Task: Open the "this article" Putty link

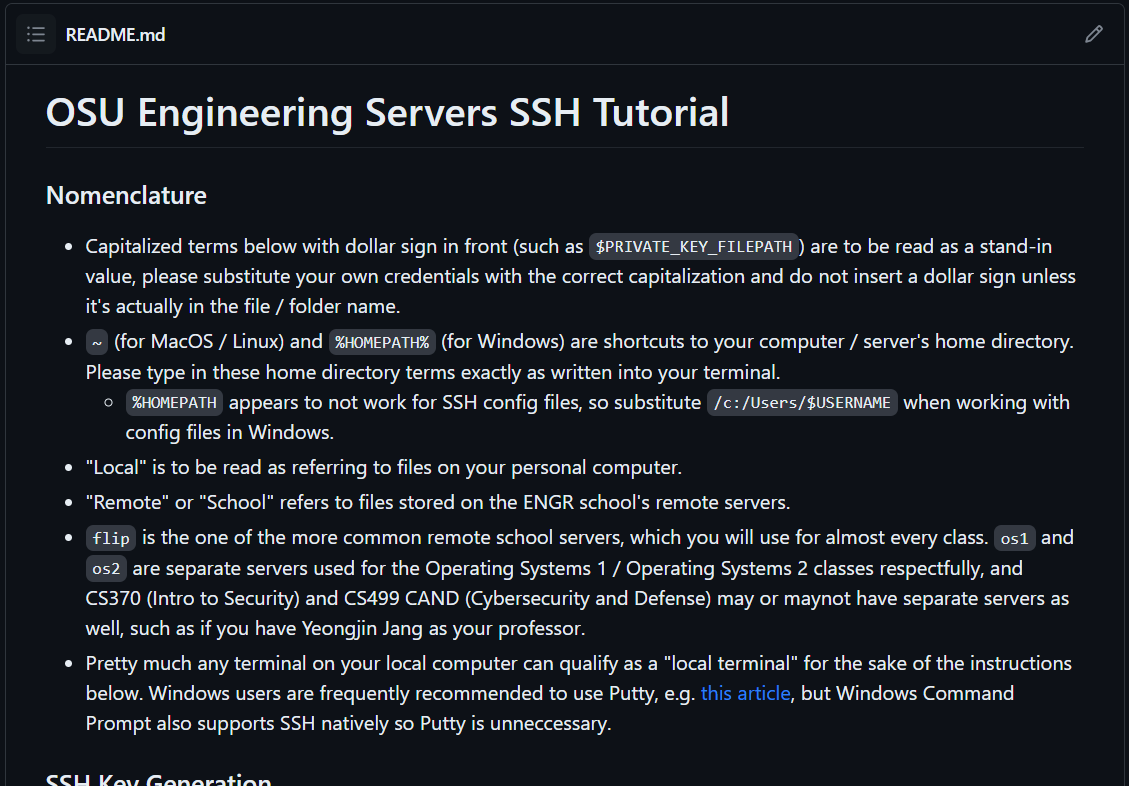Action: tap(745, 693)
